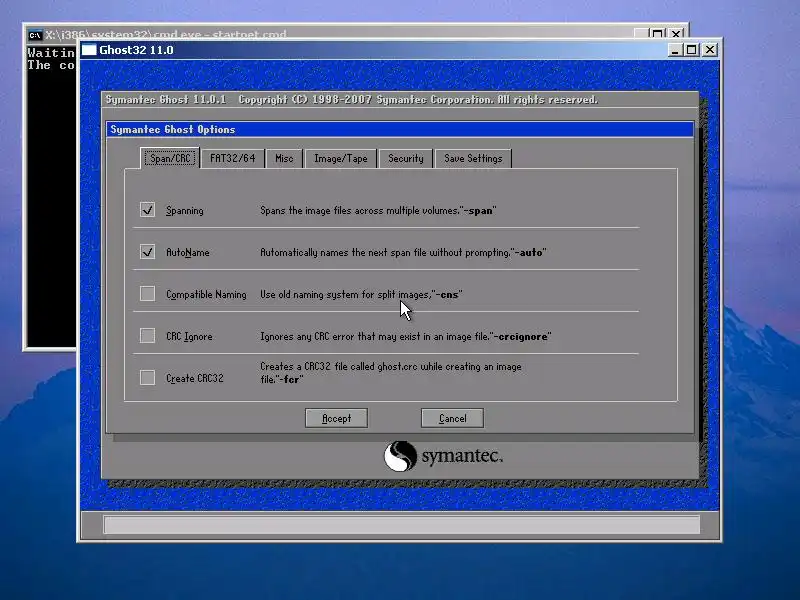Maximize the Ghost32 11.0 window

[691, 49]
